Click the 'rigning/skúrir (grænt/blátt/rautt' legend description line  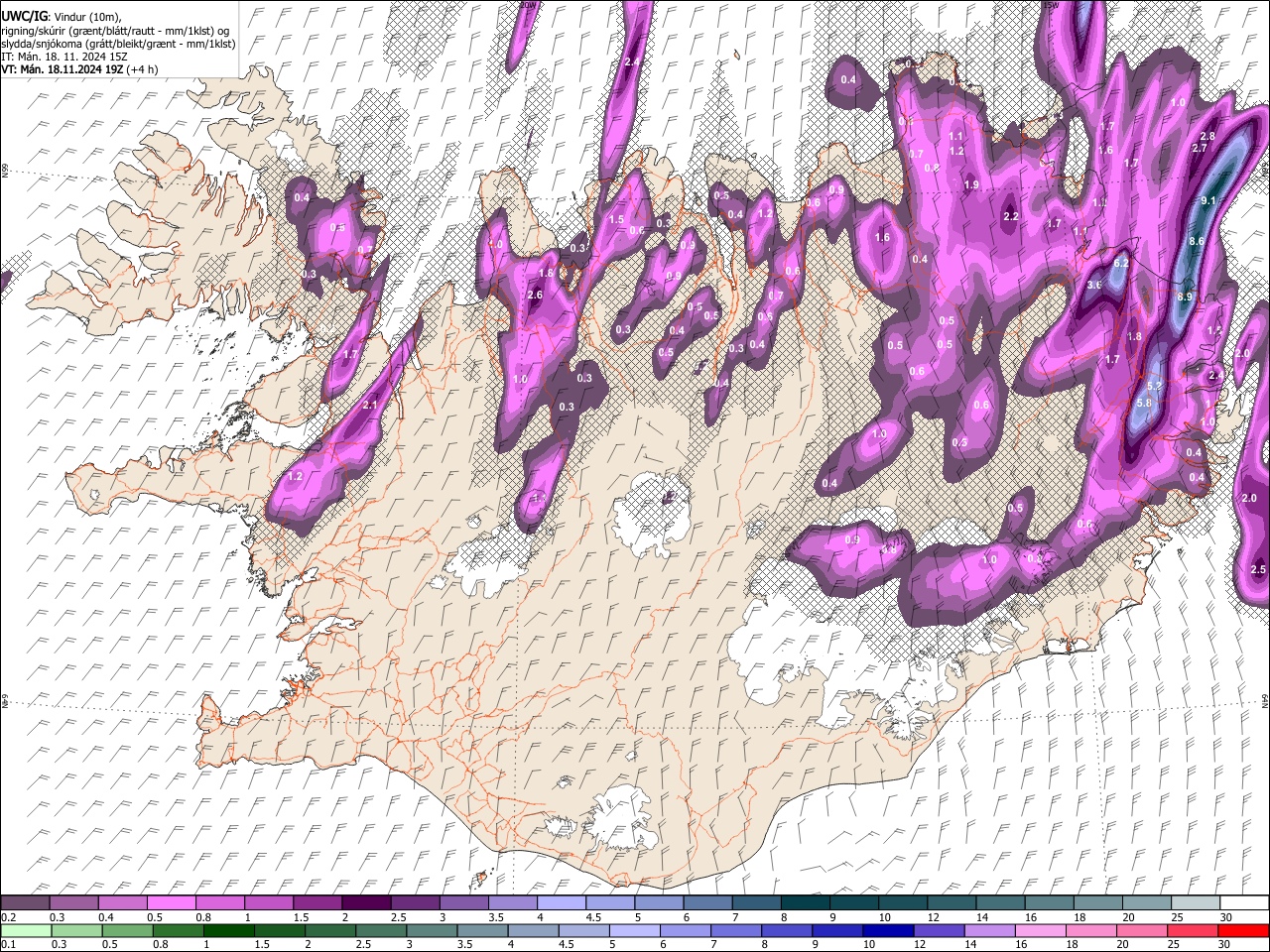(116, 31)
